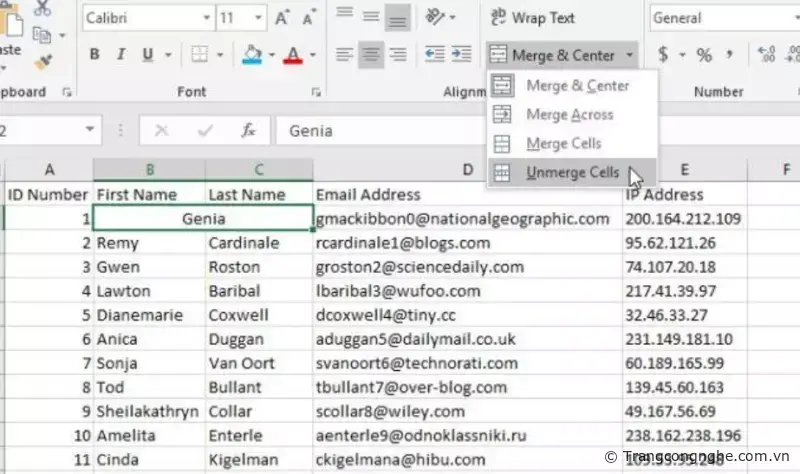Screen dimensions: 800x474
Task: Click the Format Painter brush icon
Action: click(x=42, y=62)
